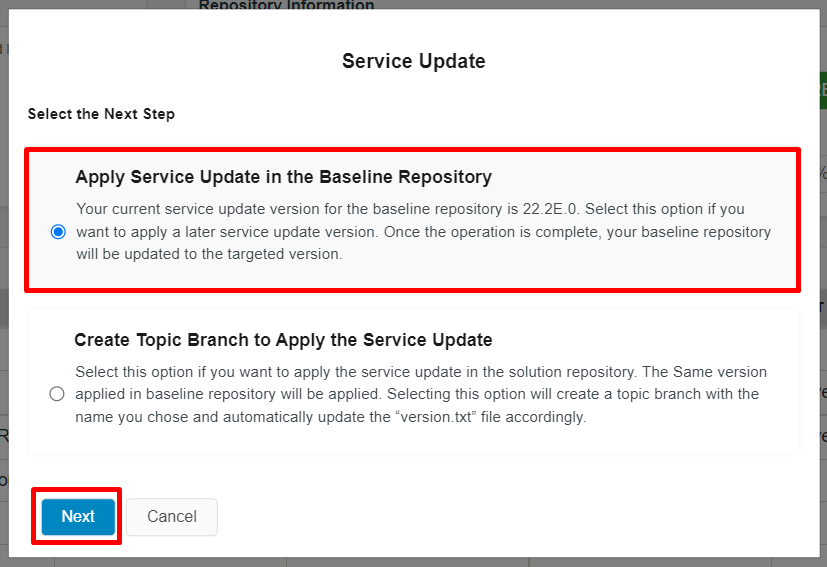Click the Next button
Viewport: 827px width, 567px height.
78,516
